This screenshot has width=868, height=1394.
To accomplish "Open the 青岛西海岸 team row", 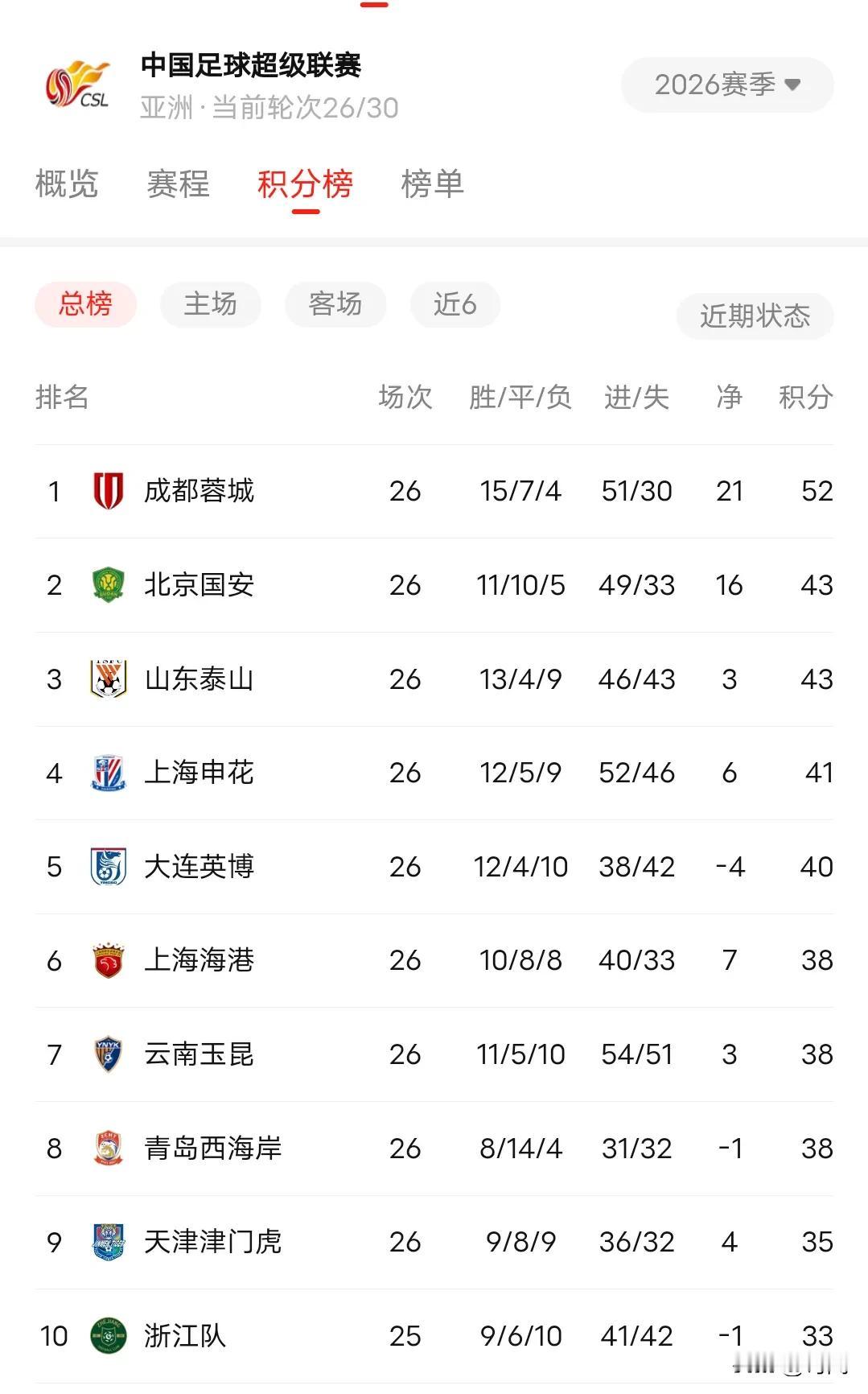I will [x=434, y=1149].
